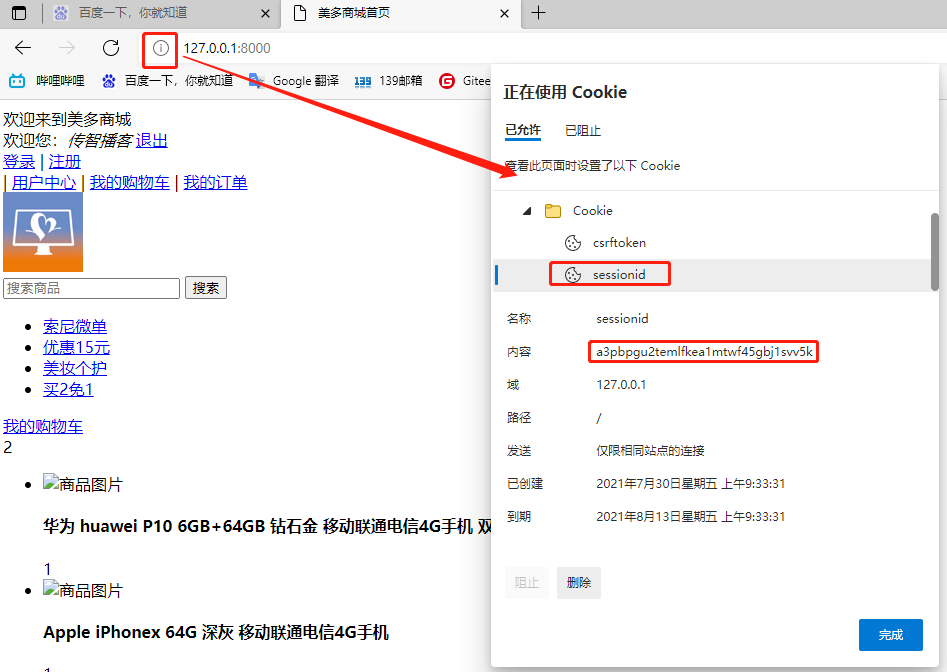Select the 美多商城首页 browser tab
Image resolution: width=947 pixels, height=672 pixels.
click(x=400, y=13)
